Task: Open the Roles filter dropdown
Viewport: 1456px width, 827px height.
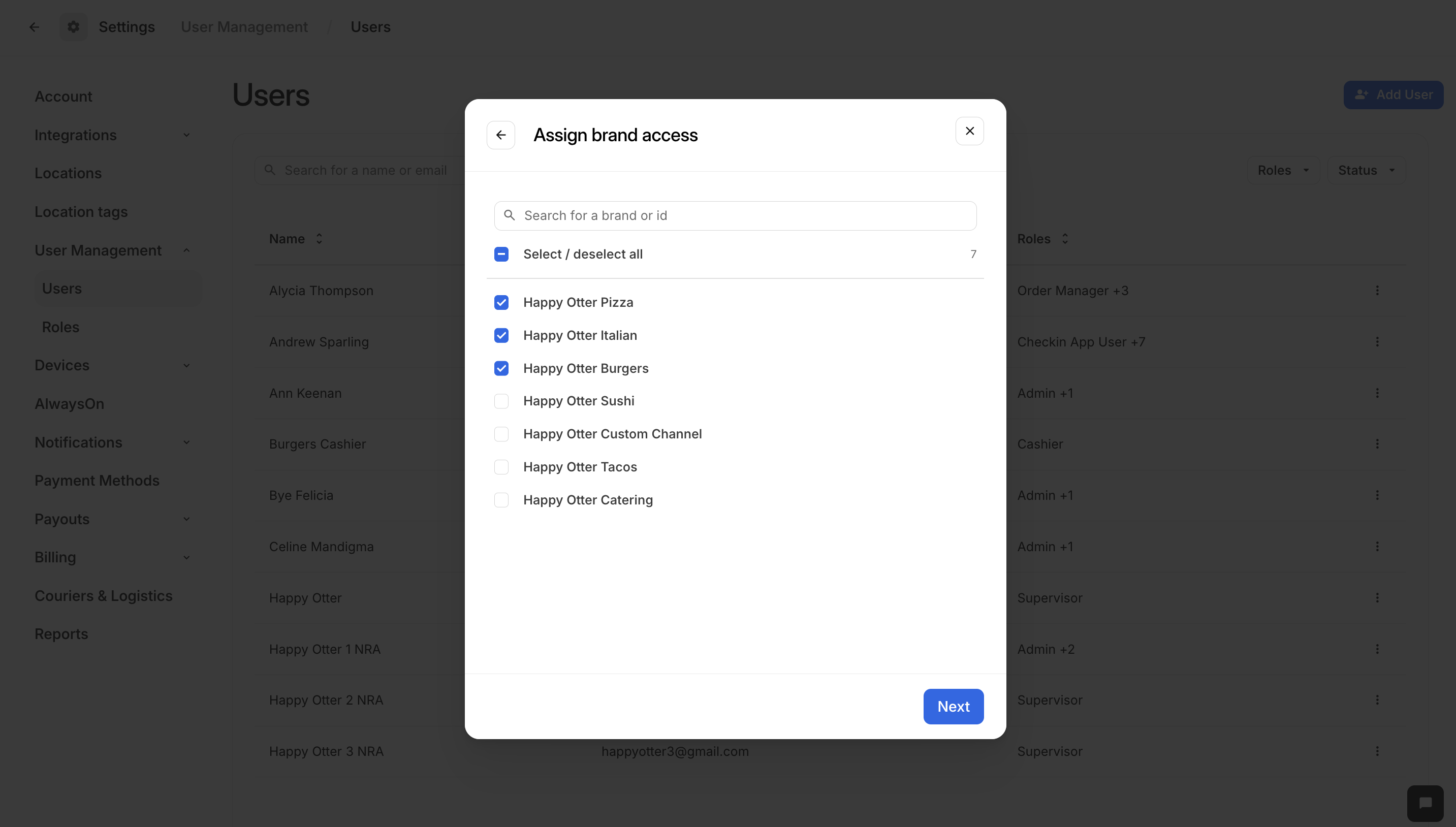Action: click(x=1284, y=170)
